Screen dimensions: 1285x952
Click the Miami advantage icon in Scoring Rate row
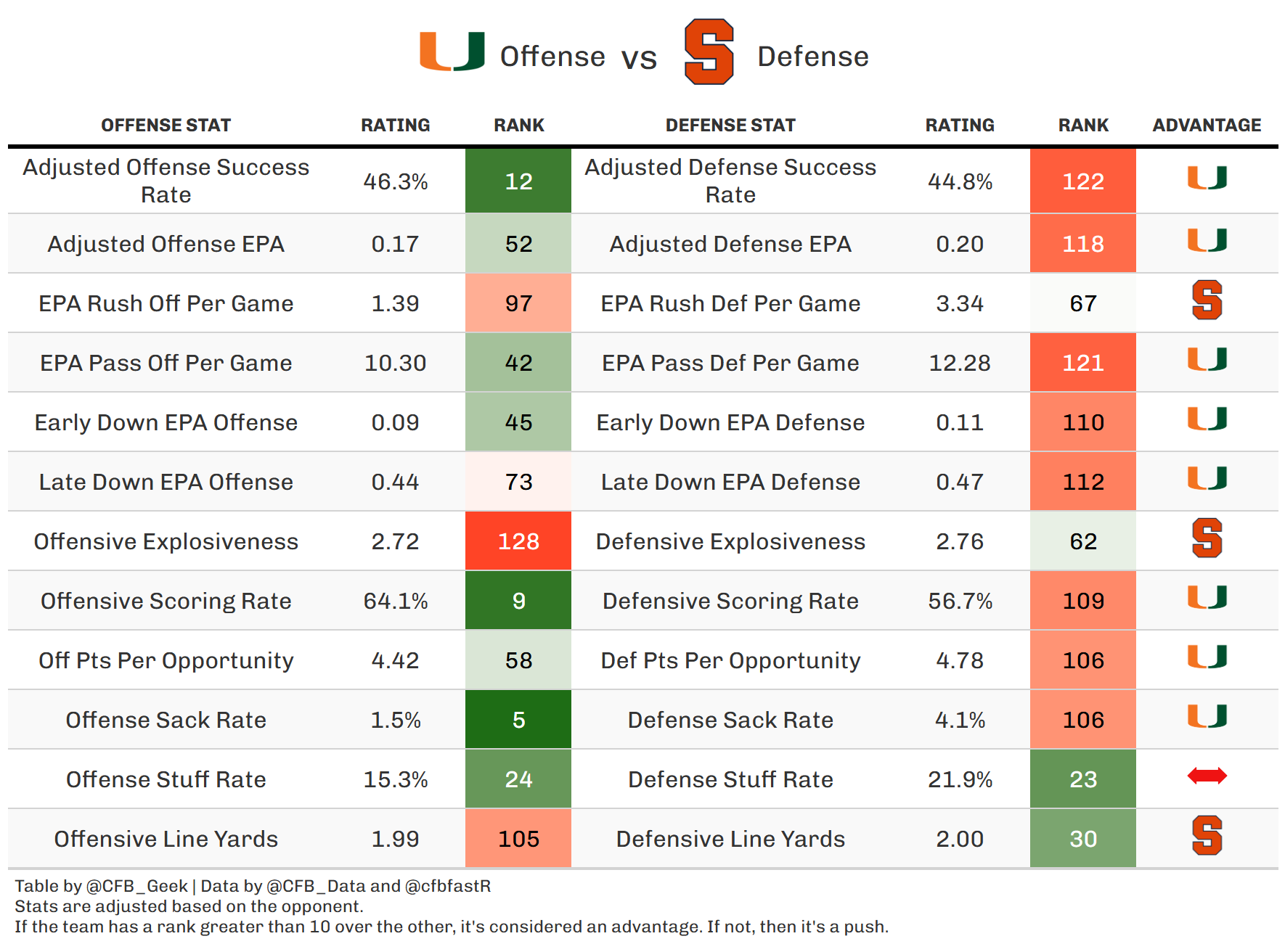pyautogui.click(x=1207, y=597)
